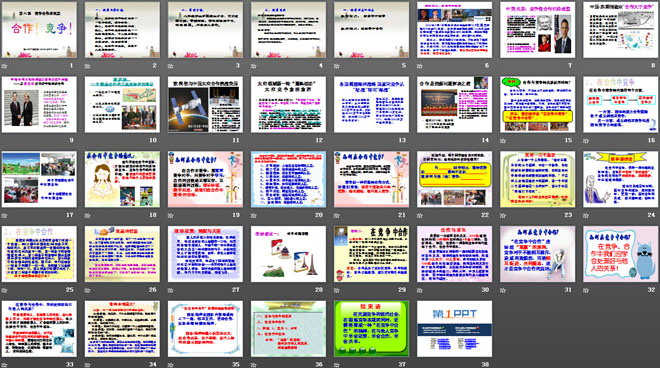Select slide 33 thumbnail
This screenshot has width=660, height=368.
point(39,329)
